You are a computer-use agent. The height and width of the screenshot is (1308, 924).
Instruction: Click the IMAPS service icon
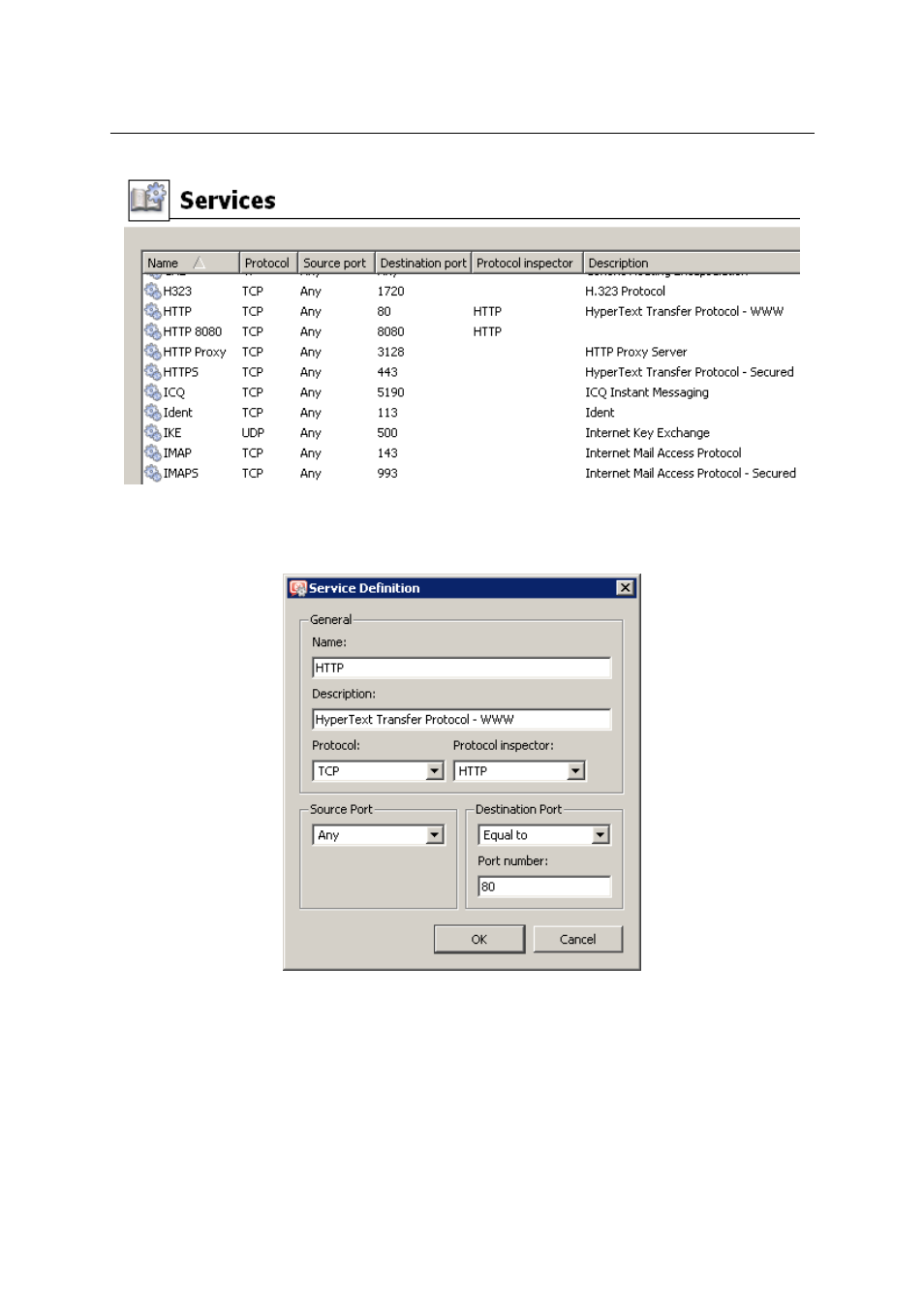[x=153, y=474]
